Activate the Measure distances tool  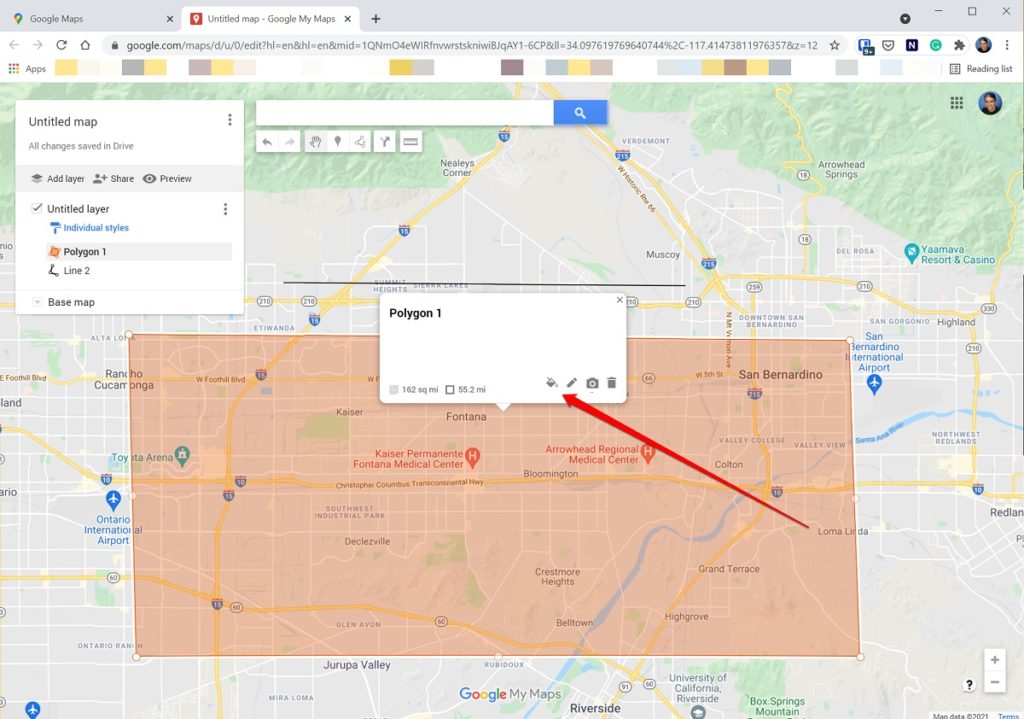point(410,141)
